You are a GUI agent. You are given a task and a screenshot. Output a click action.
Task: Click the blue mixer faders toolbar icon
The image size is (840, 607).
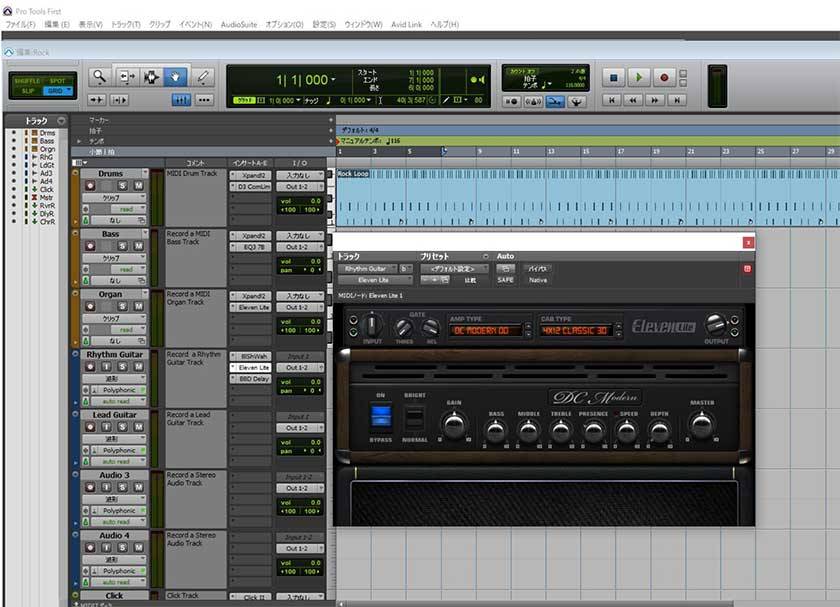pyautogui.click(x=181, y=100)
